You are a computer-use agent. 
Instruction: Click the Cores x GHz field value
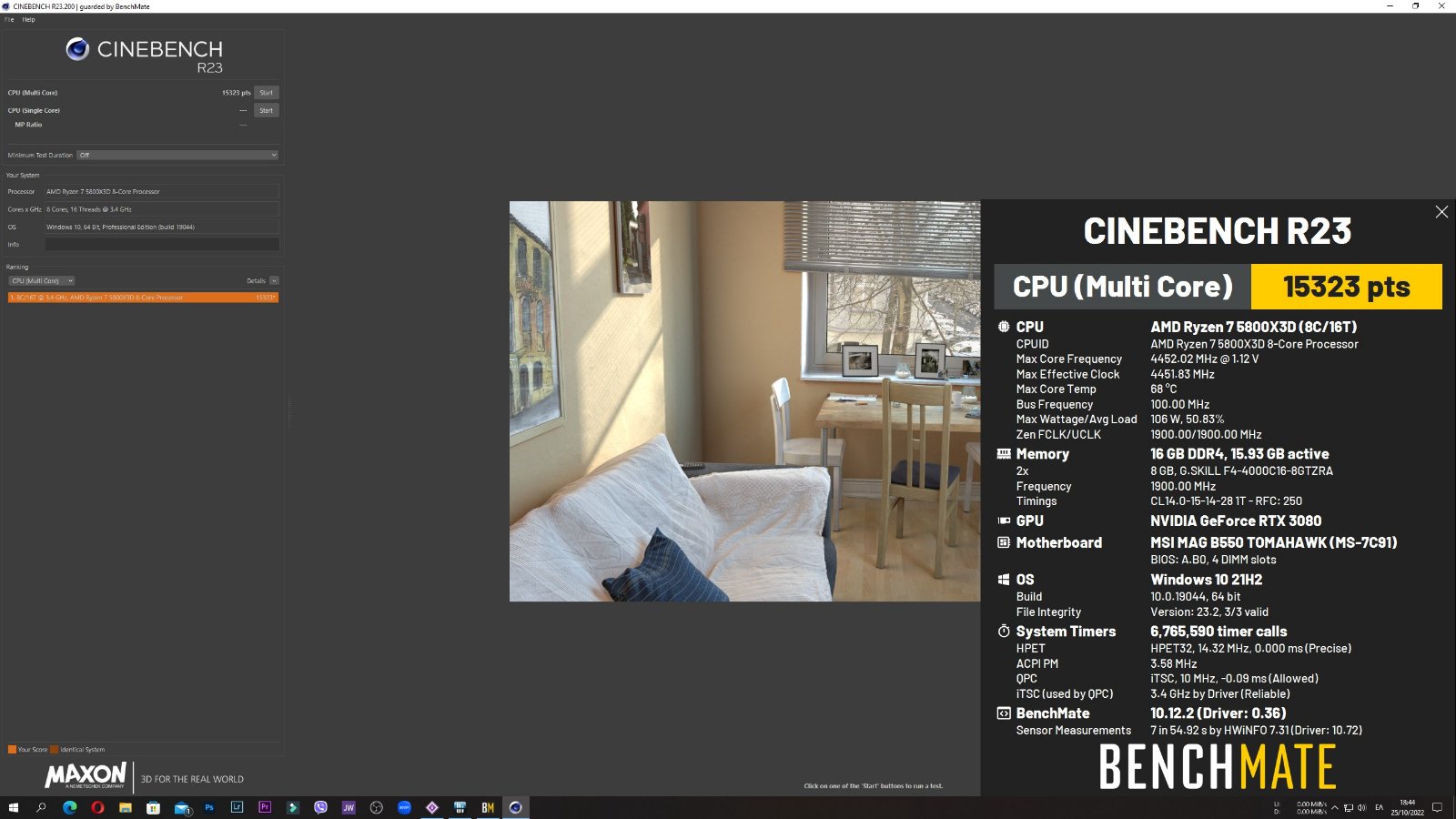point(162,209)
